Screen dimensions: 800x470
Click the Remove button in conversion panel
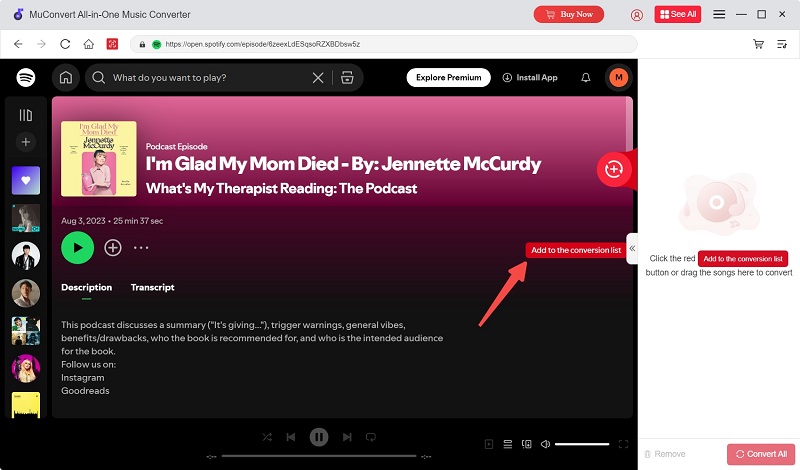pos(665,454)
